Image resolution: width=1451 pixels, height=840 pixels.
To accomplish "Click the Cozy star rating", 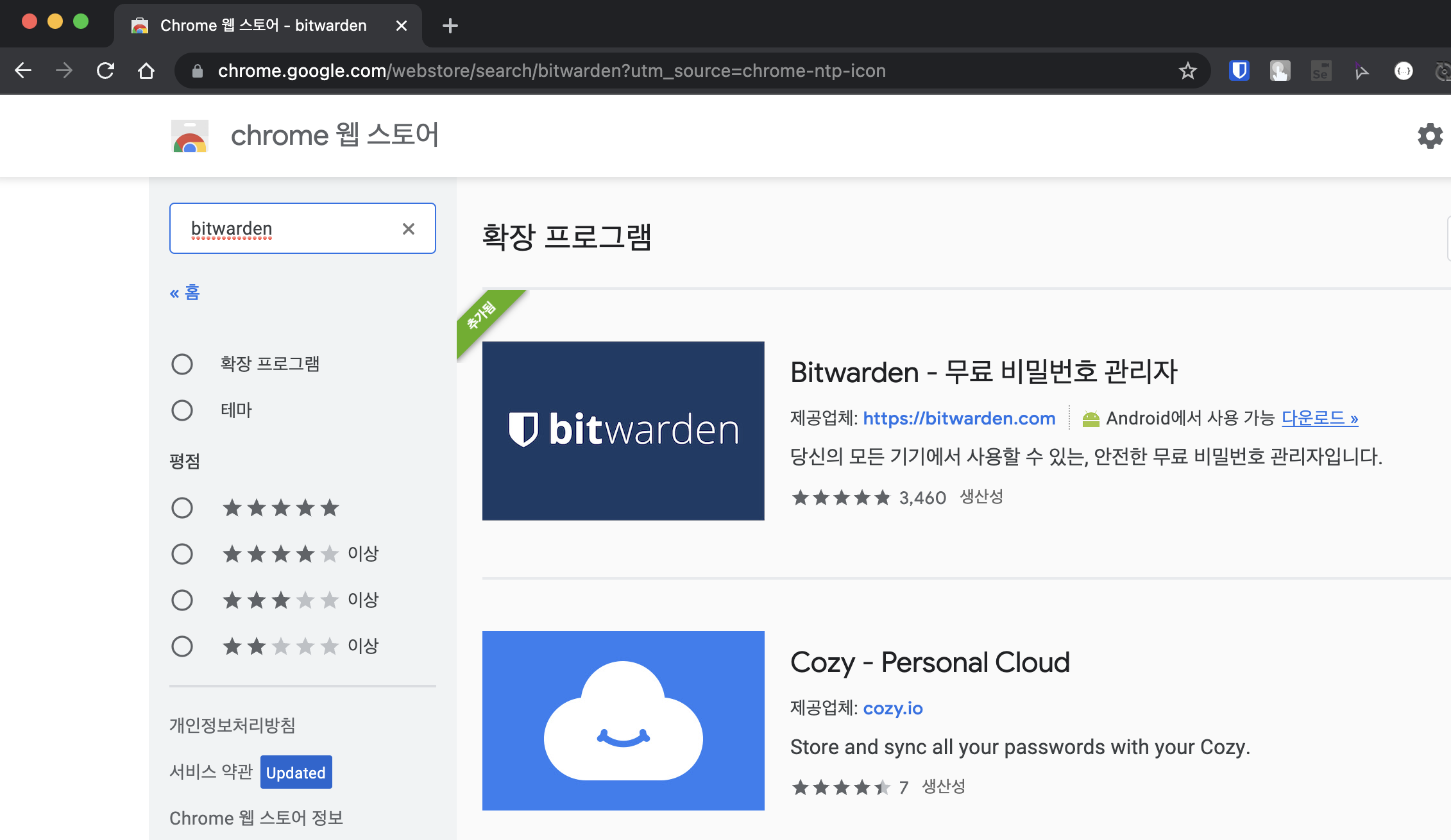I will (841, 787).
